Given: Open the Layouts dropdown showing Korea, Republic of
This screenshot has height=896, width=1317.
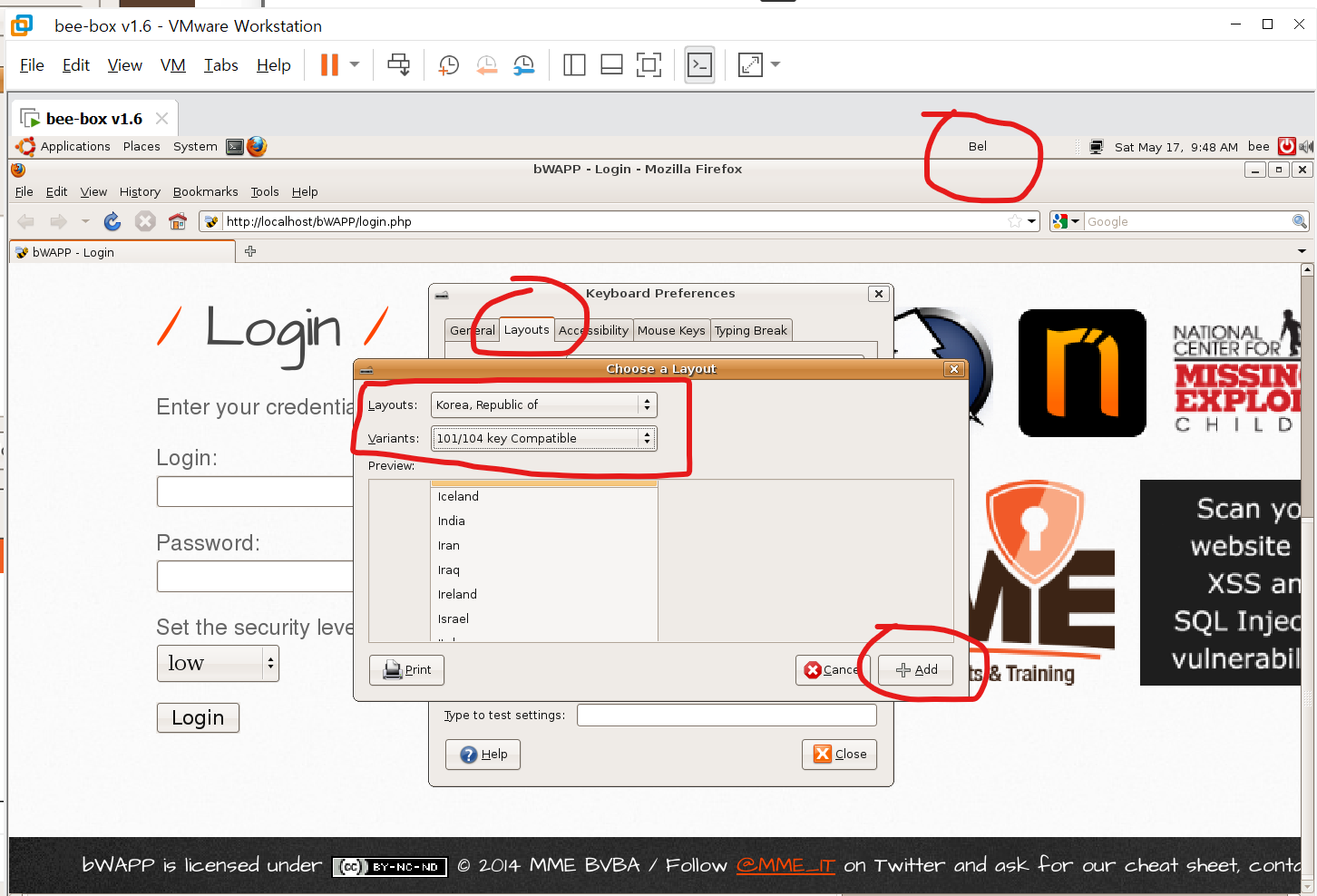Looking at the screenshot, I should [543, 404].
